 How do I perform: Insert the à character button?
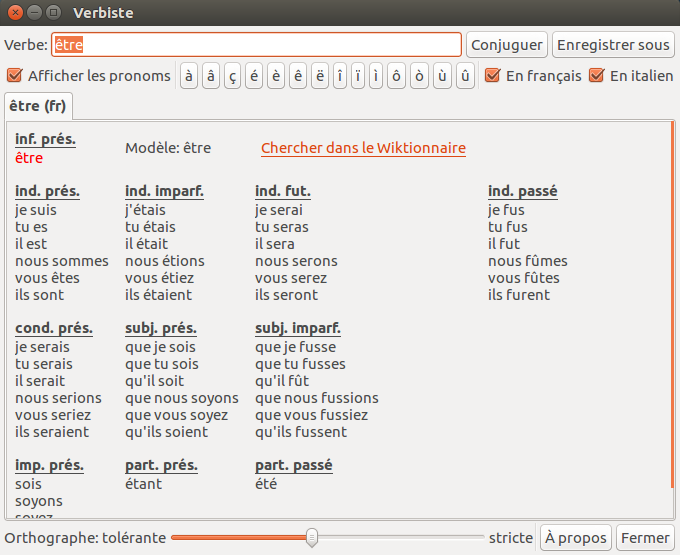(189, 76)
